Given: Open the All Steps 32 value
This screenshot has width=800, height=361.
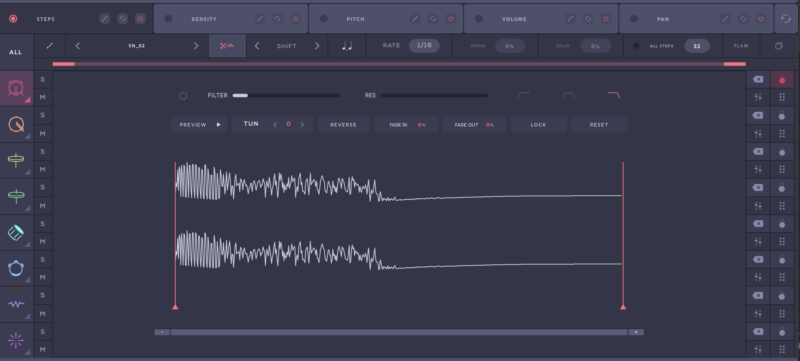Looking at the screenshot, I should click(697, 46).
